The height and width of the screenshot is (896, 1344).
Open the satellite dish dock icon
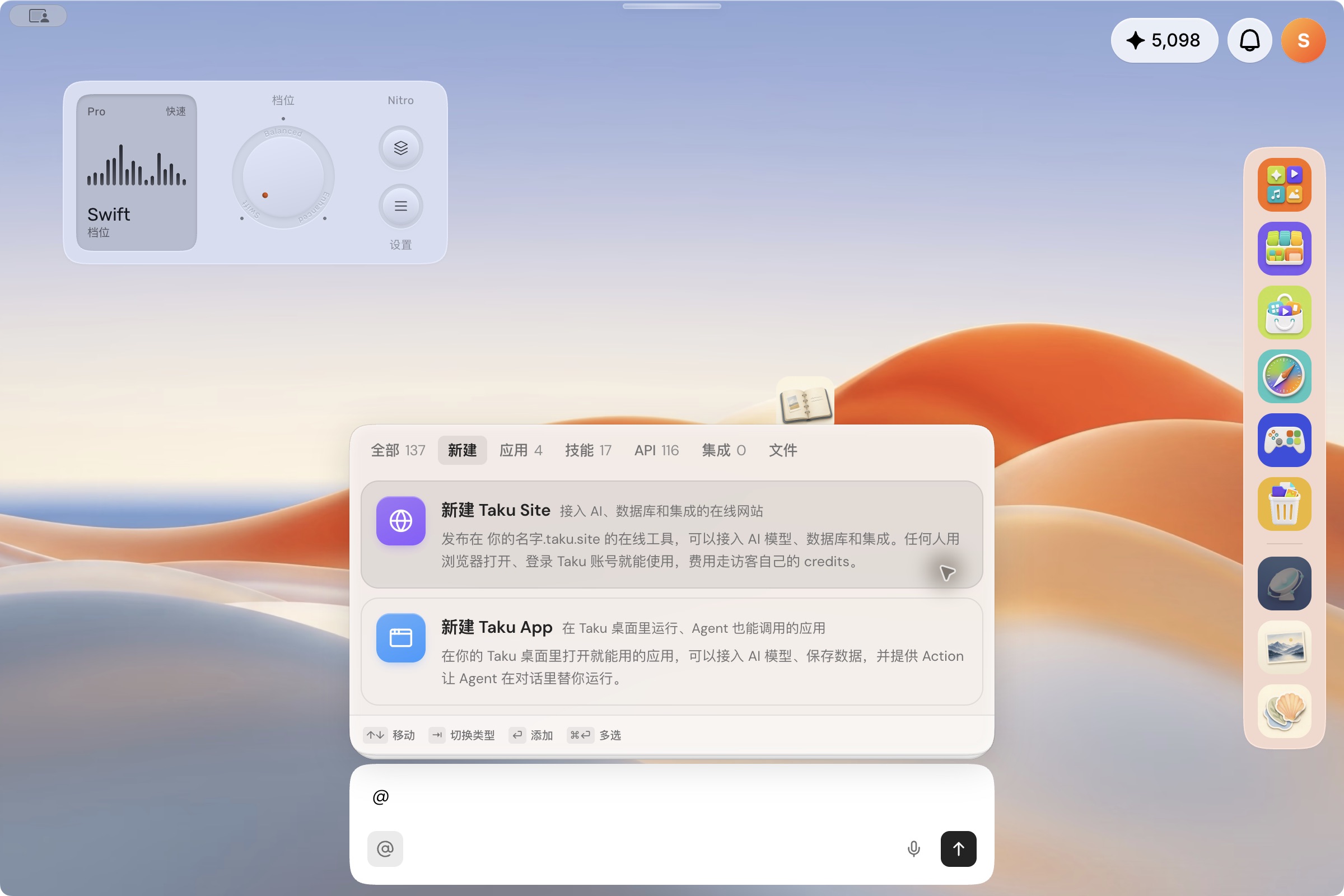click(x=1284, y=584)
